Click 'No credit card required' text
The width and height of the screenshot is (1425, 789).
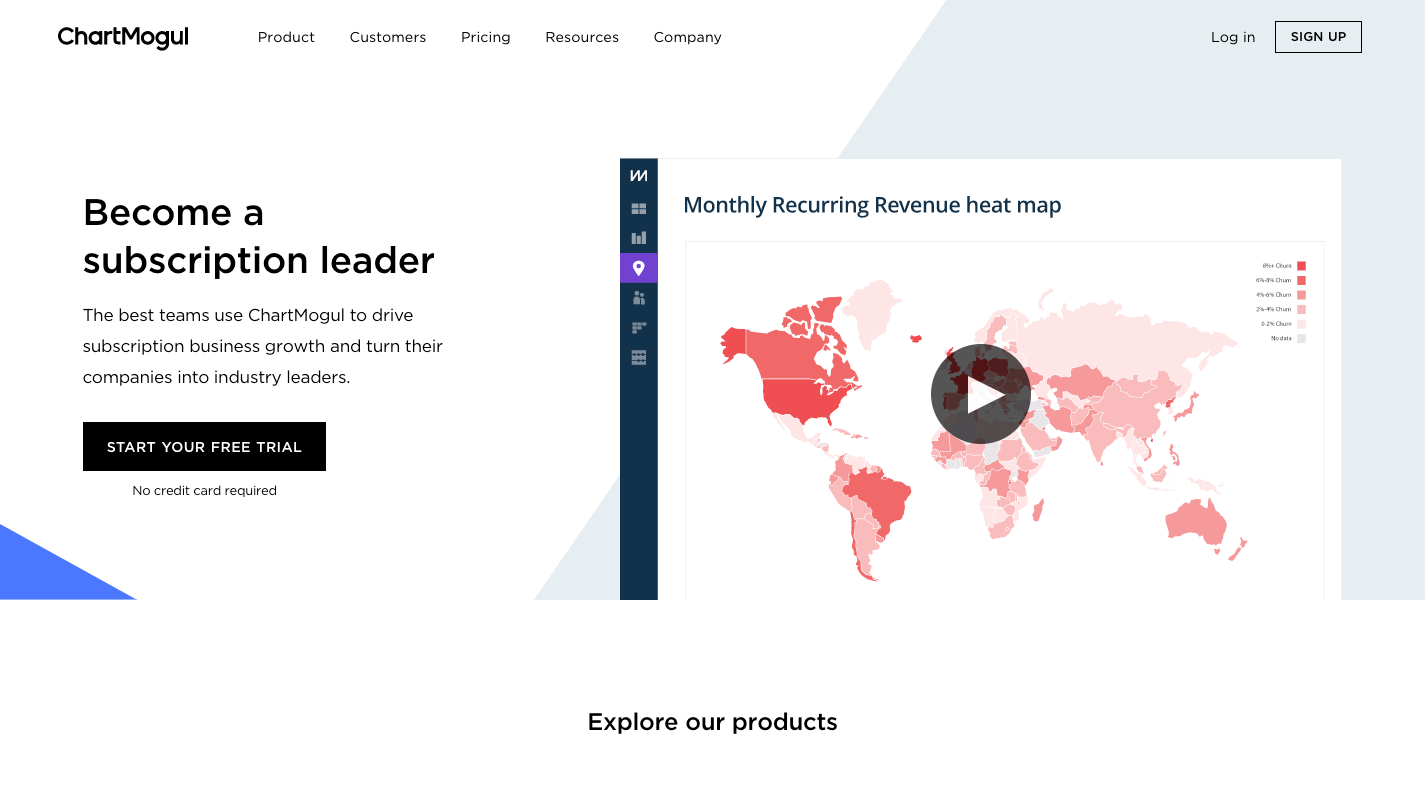(x=204, y=491)
